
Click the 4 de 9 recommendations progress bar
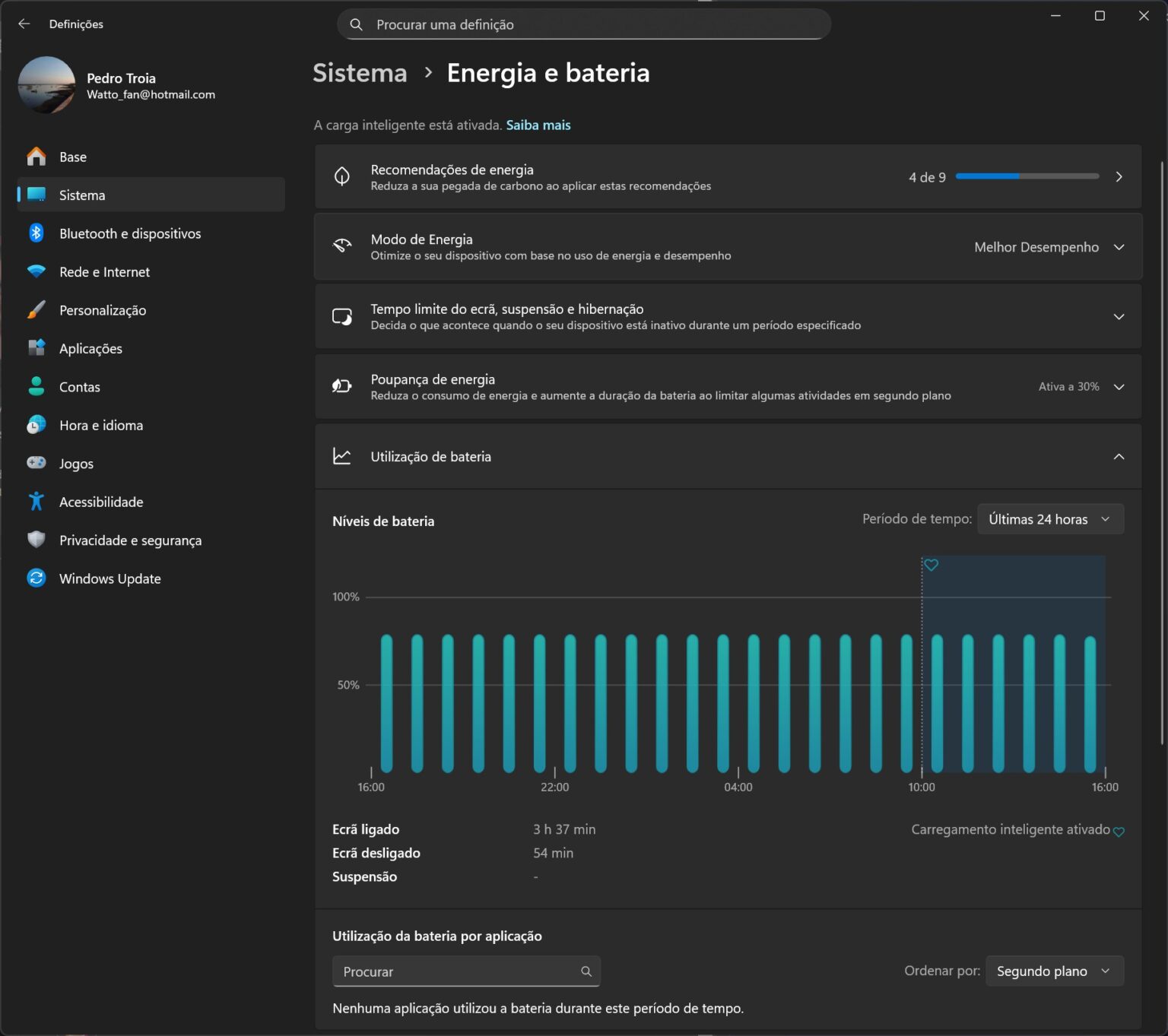point(1025,176)
